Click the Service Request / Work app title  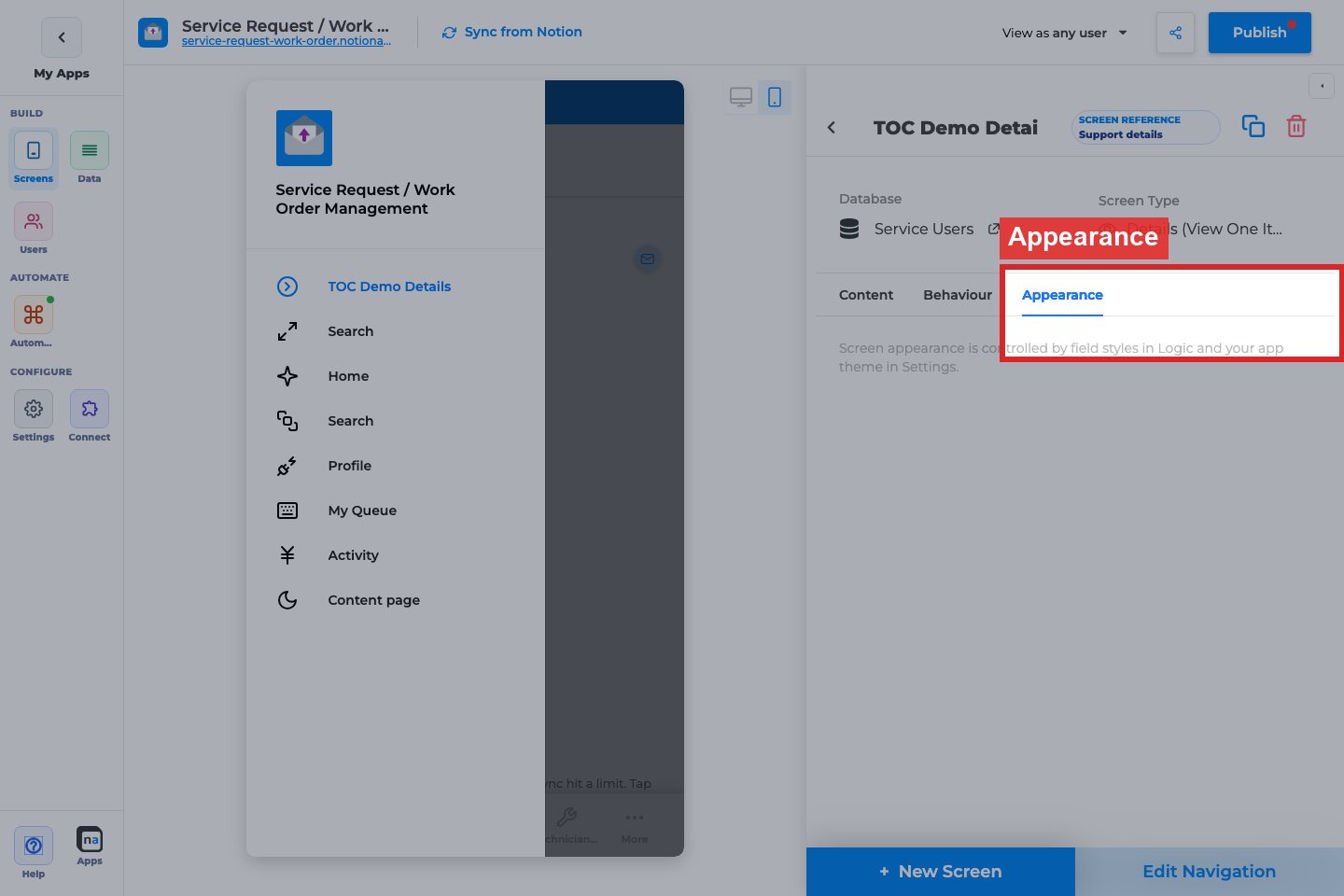286,25
